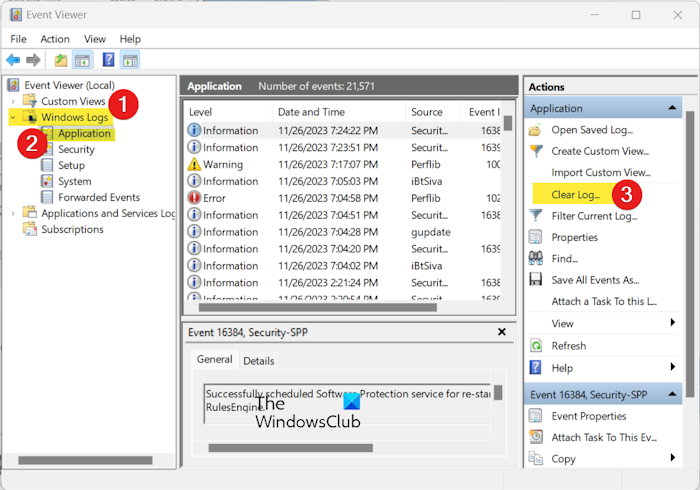Click the Filter Current Log funnel icon
Viewport: 700px width, 490px height.
(535, 216)
